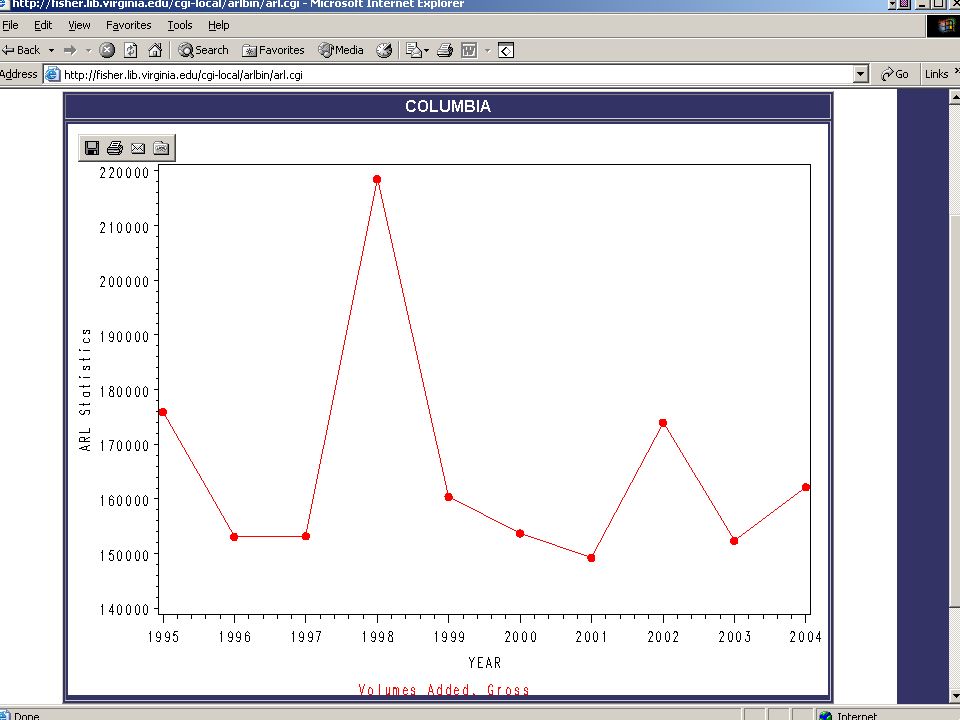Viewport: 960px width, 720px height.
Task: Click the Discuss toolbar icon
Action: (506, 50)
